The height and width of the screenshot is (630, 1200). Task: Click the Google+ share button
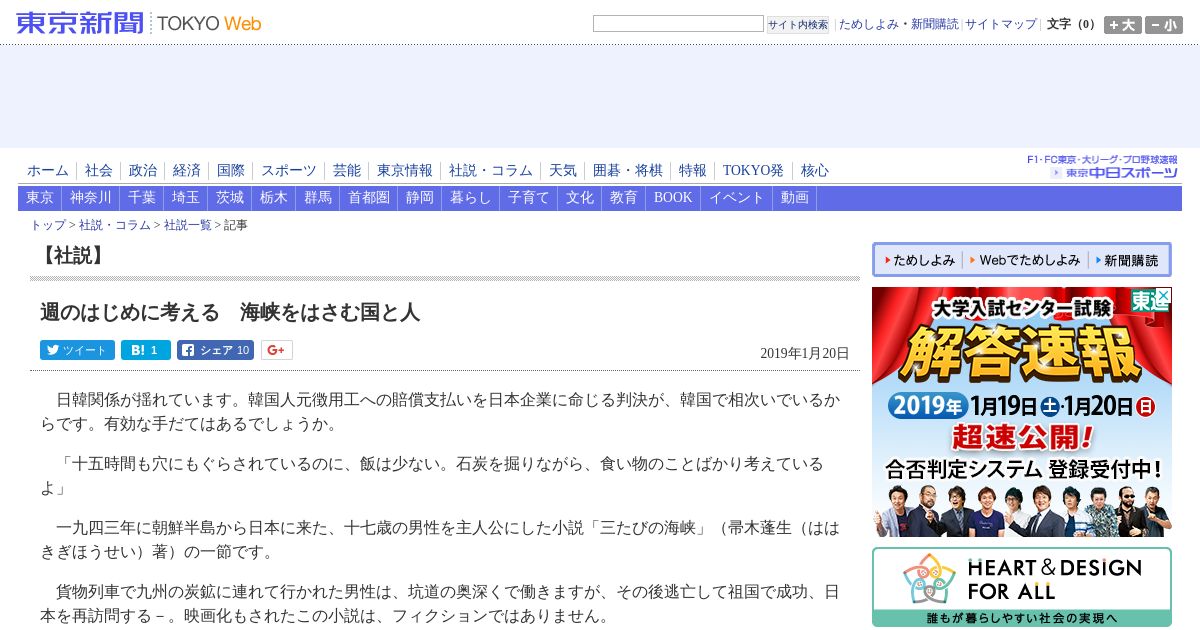277,350
